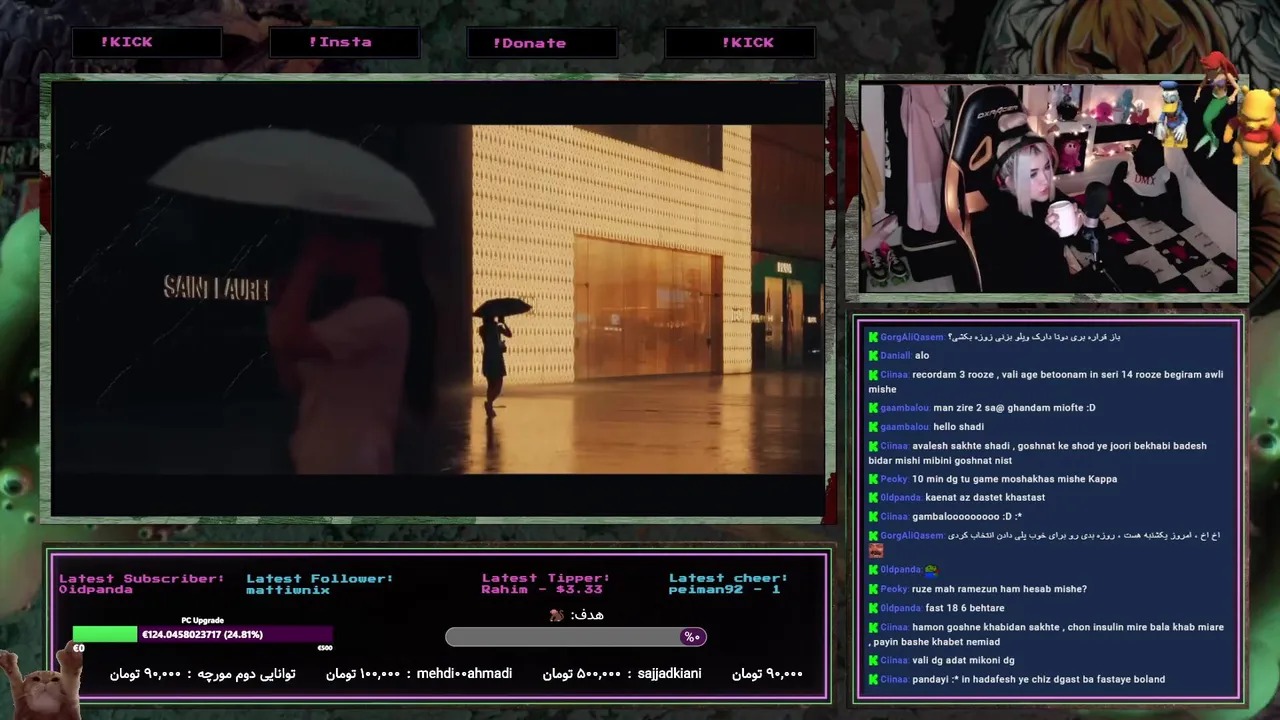
Task: Click the Winnie the Pooh figure on the webcam frame
Action: 1254,125
